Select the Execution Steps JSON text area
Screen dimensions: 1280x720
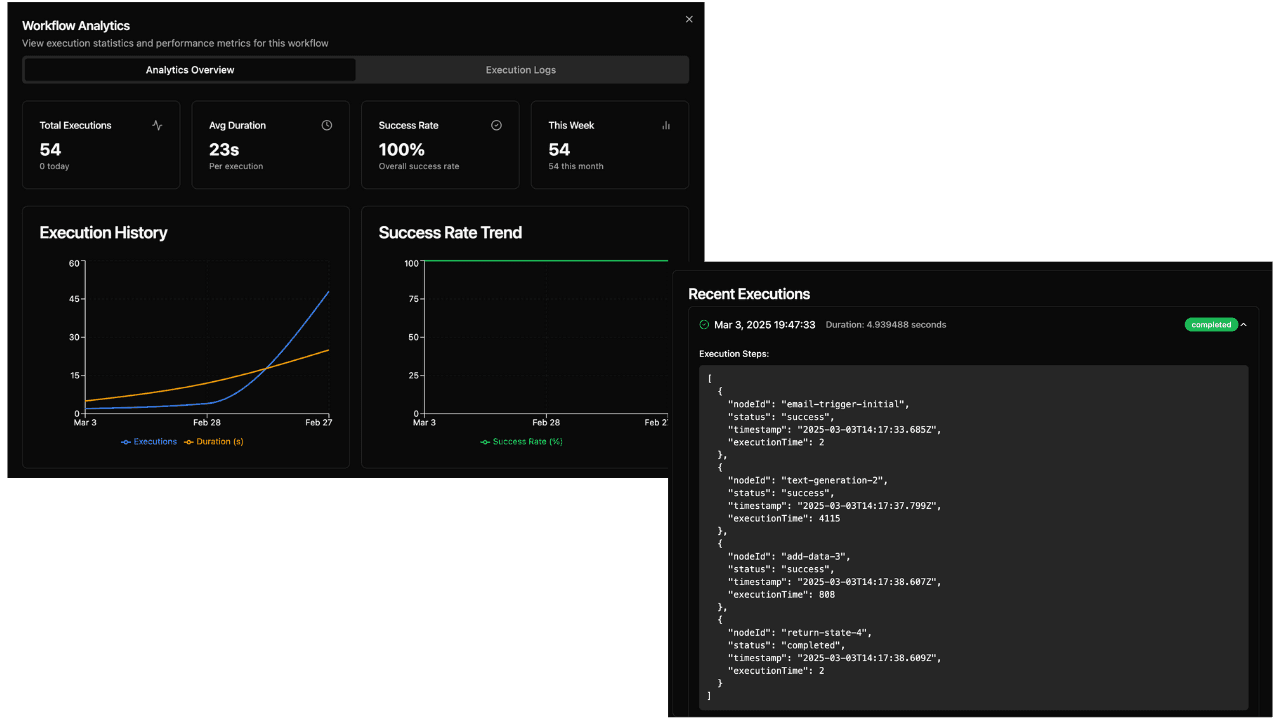point(975,540)
